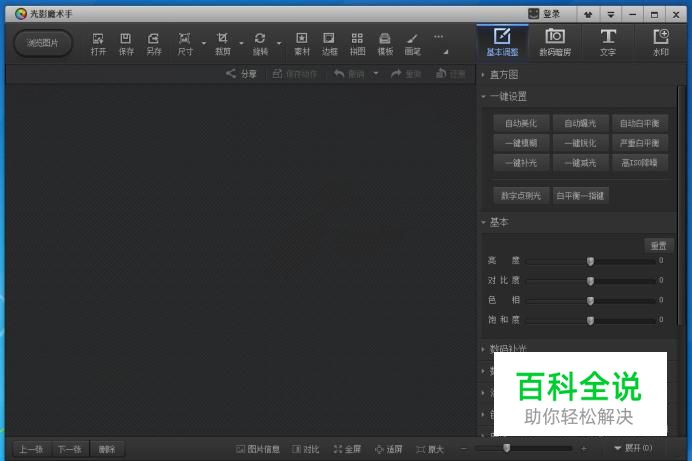Open the 撤销 history dropdown arrow
This screenshot has height=461, width=692.
click(376, 73)
